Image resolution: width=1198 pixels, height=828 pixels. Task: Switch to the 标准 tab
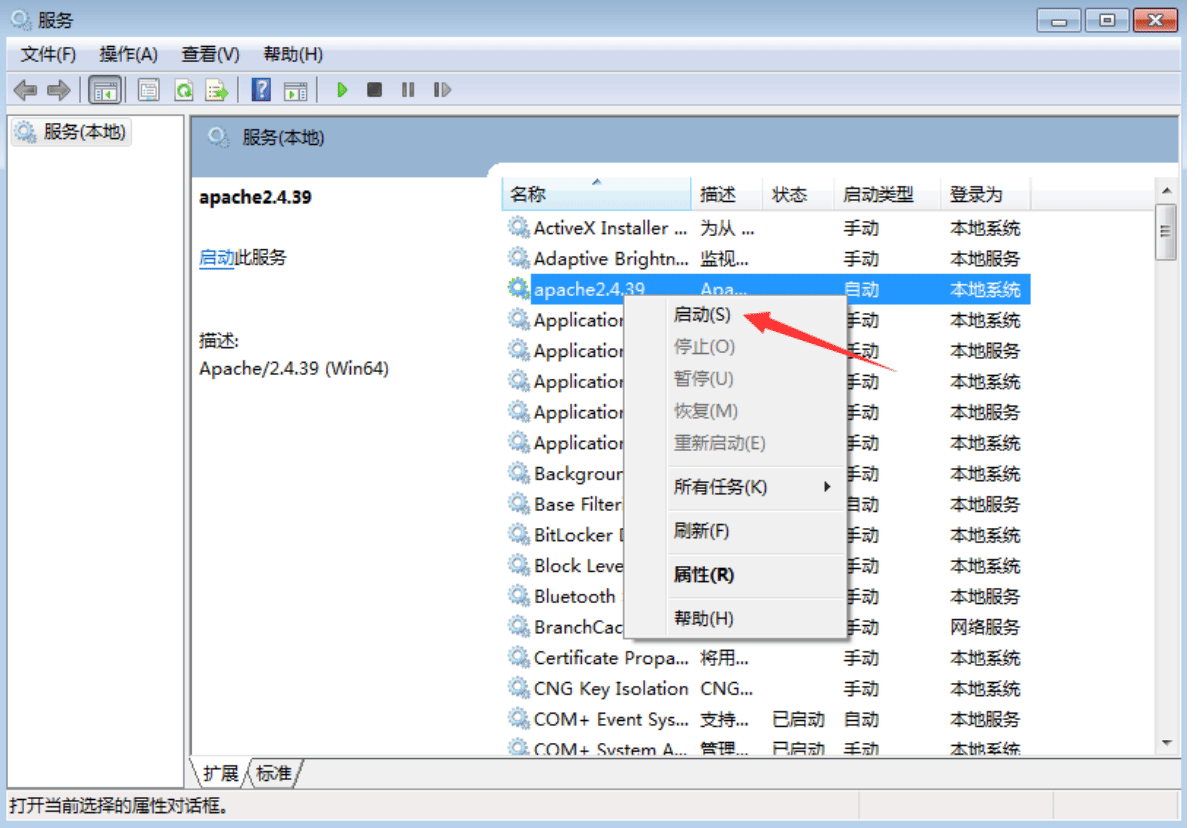pos(274,774)
